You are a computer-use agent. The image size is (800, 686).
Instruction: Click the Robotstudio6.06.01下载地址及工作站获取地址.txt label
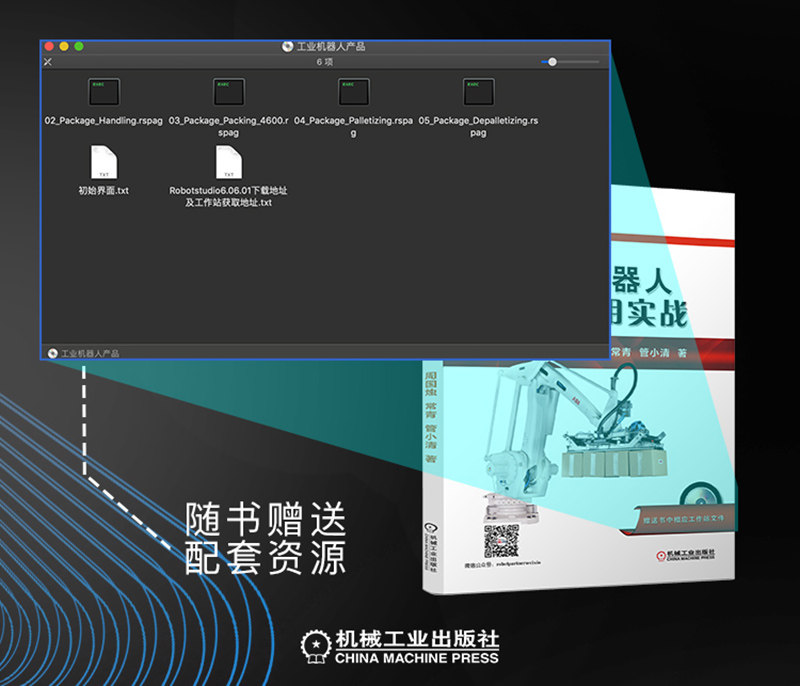[229, 196]
